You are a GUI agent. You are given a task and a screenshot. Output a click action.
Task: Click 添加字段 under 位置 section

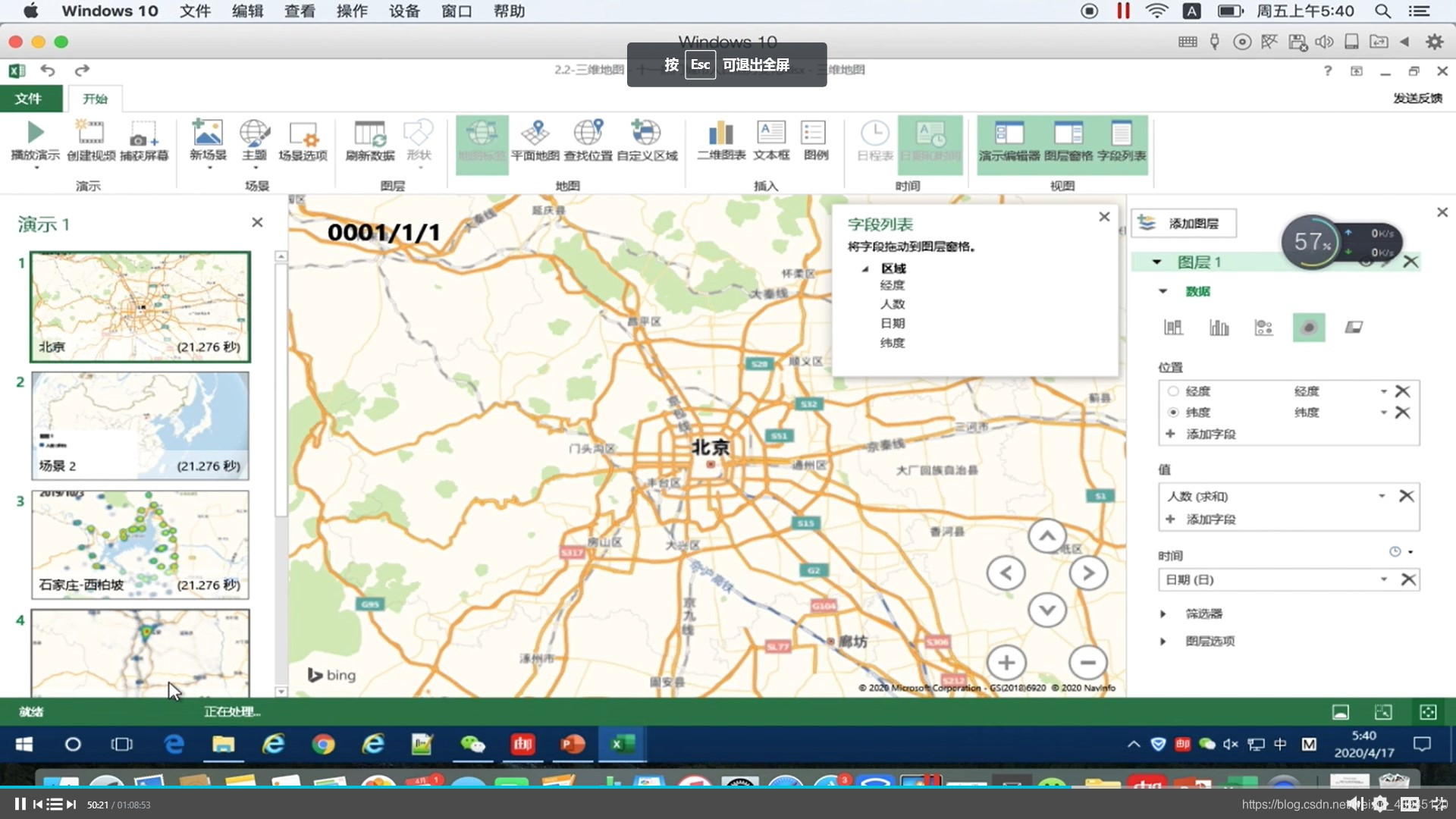point(1210,434)
